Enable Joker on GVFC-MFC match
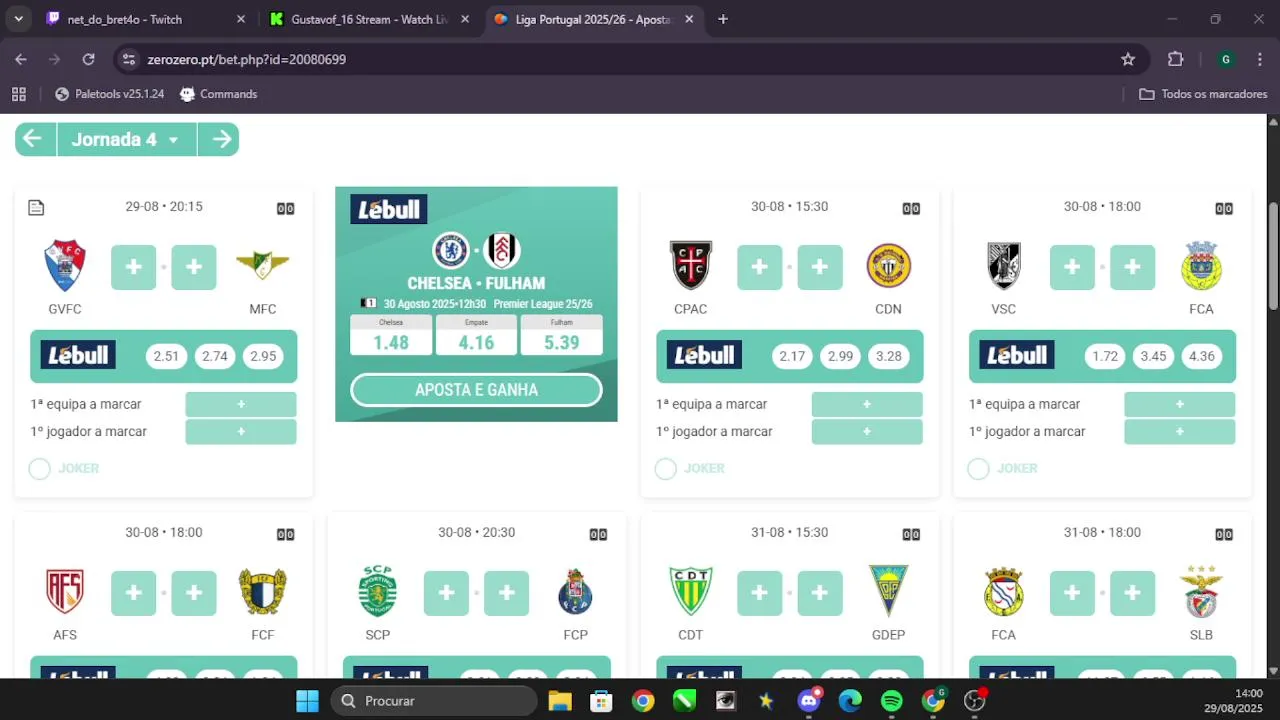Image resolution: width=1280 pixels, height=720 pixels. 39,469
